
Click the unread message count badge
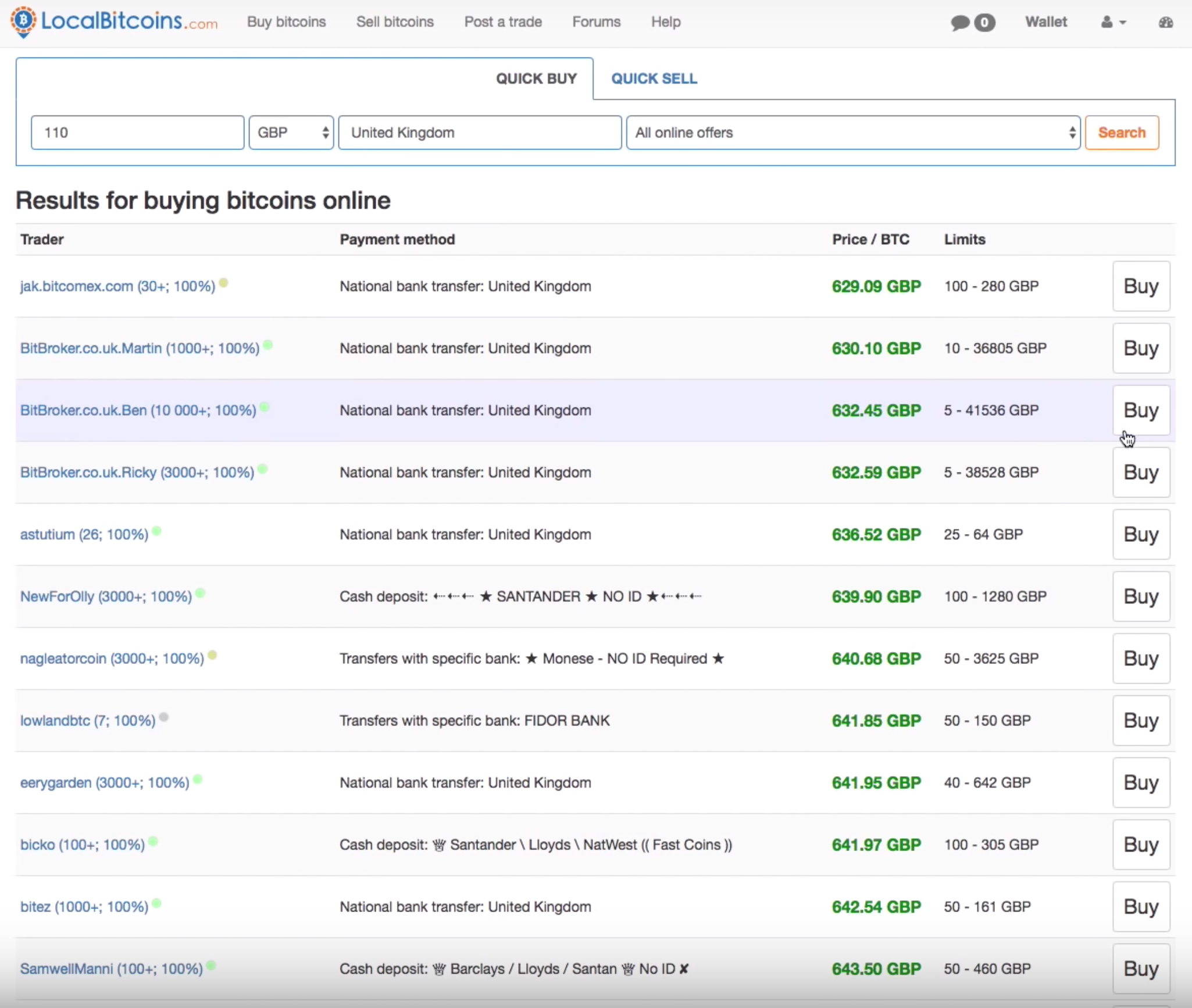pyautogui.click(x=984, y=23)
